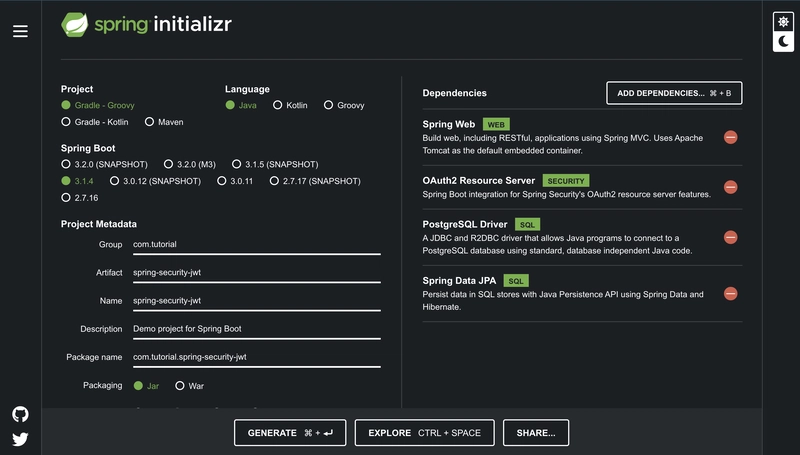This screenshot has width=800, height=455.
Task: Remove the Spring Web dependency
Action: tap(731, 137)
